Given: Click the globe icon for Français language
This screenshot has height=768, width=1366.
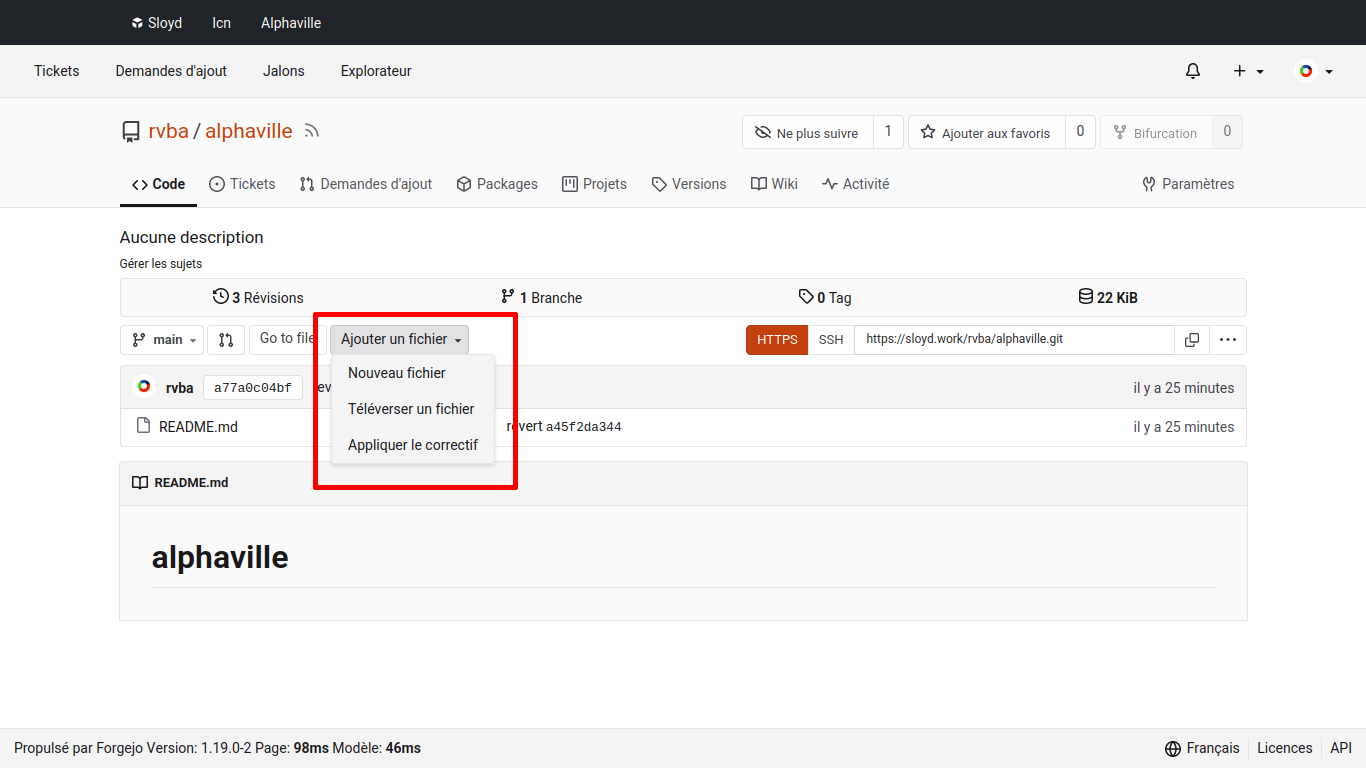Looking at the screenshot, I should click(1173, 748).
